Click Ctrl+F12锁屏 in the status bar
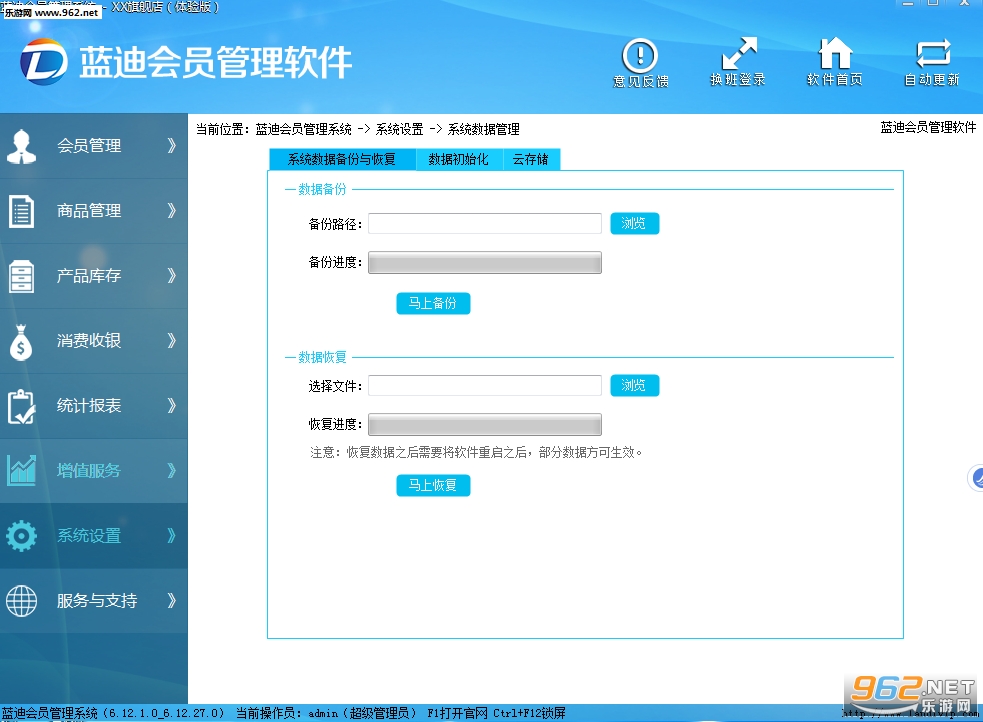The width and height of the screenshot is (983, 722). [530, 713]
